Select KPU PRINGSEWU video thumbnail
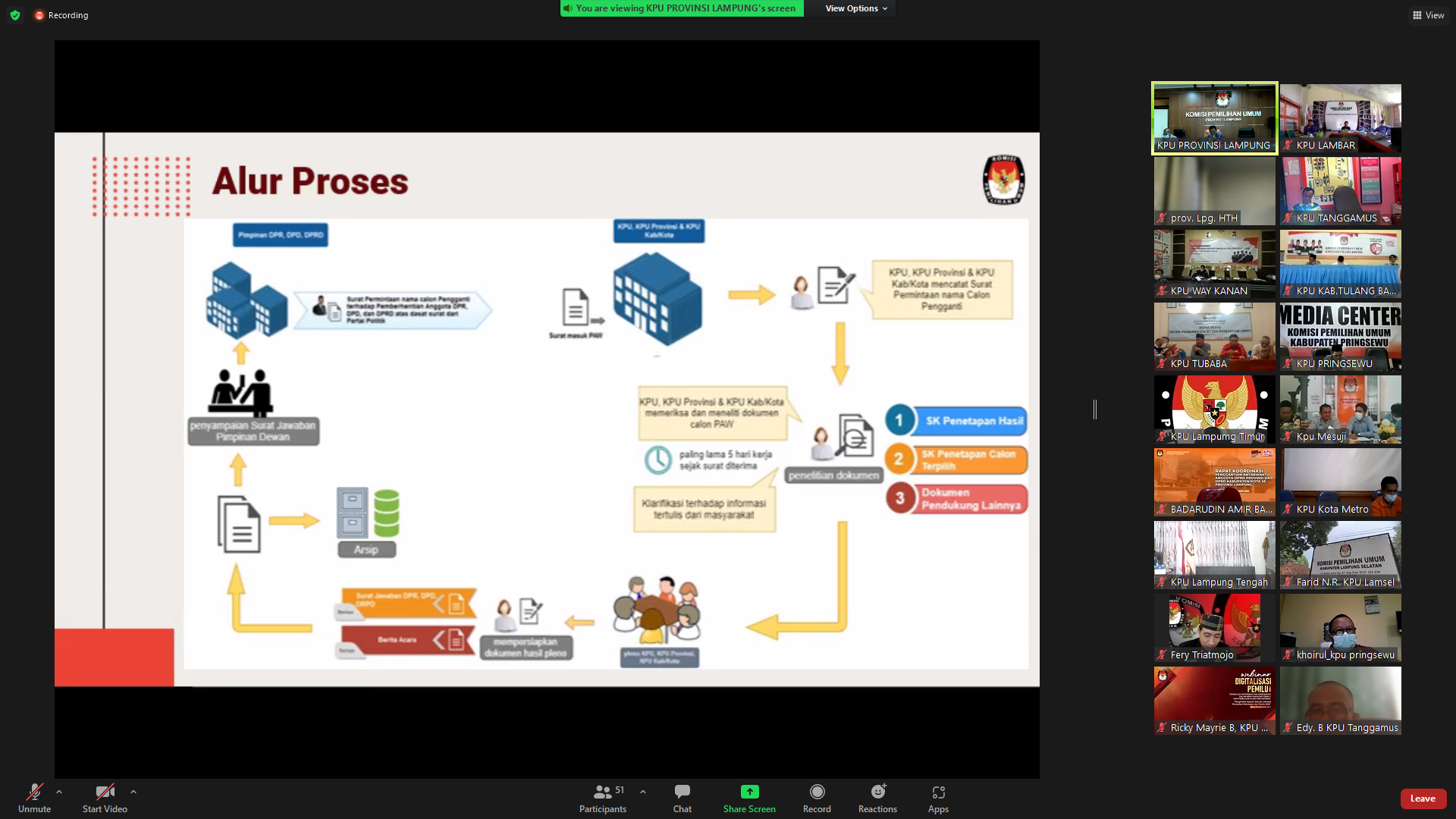1456x819 pixels. click(x=1340, y=337)
